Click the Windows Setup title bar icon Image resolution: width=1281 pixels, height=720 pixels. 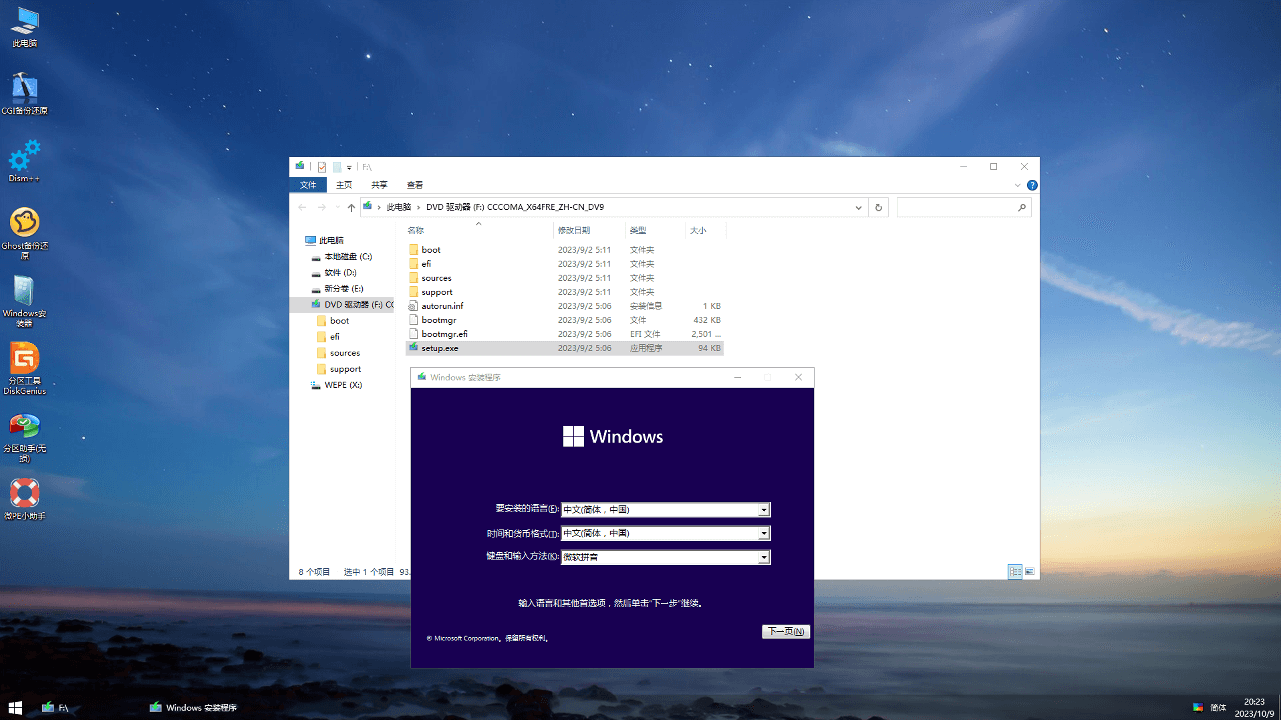[x=422, y=377]
